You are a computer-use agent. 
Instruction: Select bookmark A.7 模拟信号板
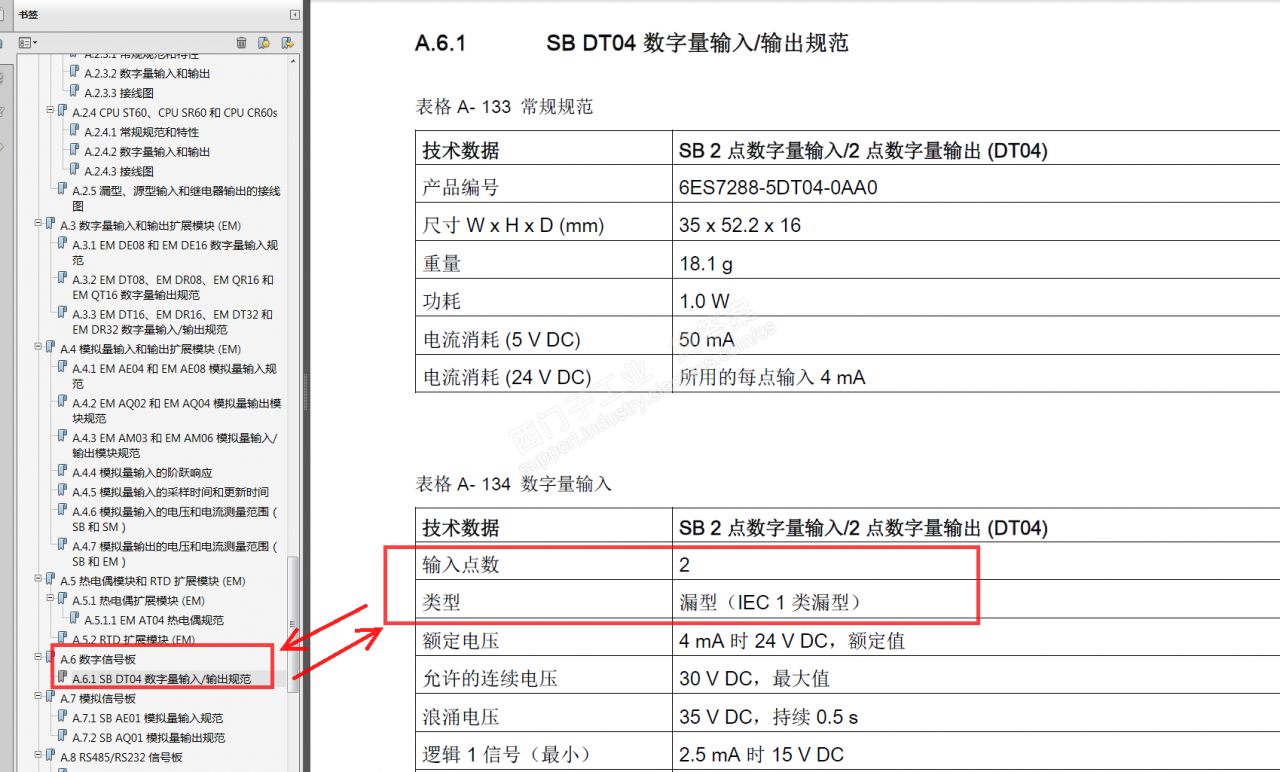[x=97, y=699]
